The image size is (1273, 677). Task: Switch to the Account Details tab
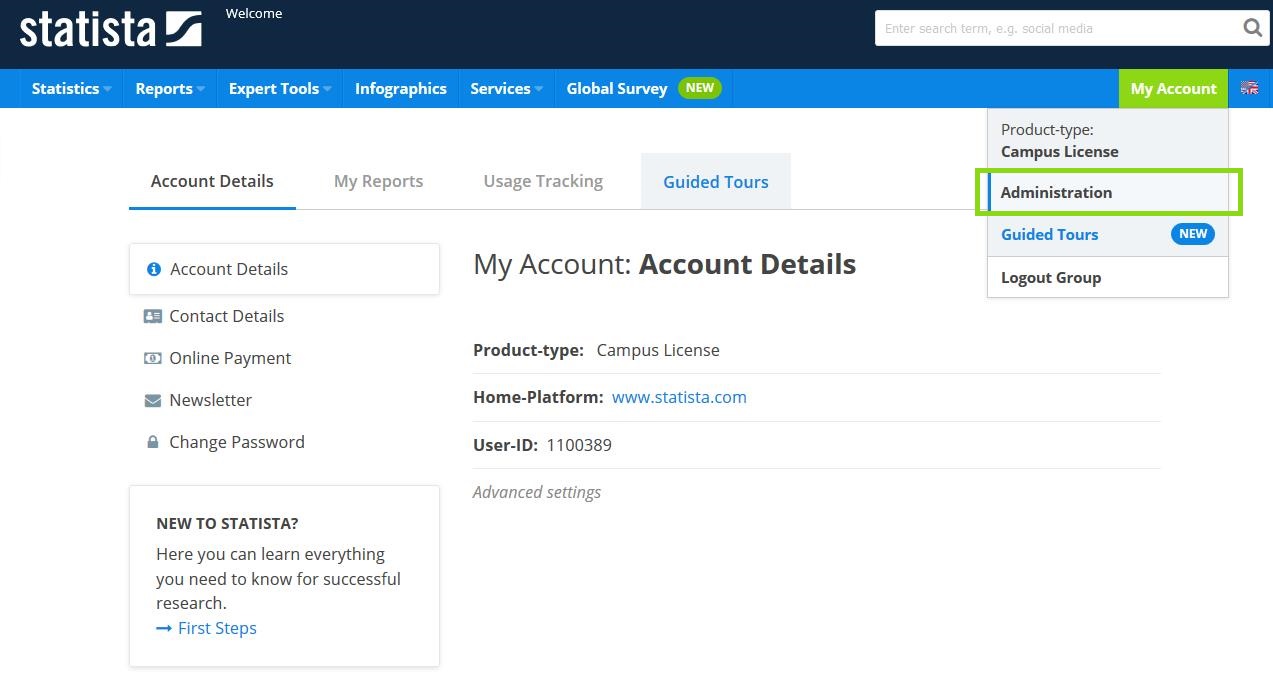coord(212,181)
